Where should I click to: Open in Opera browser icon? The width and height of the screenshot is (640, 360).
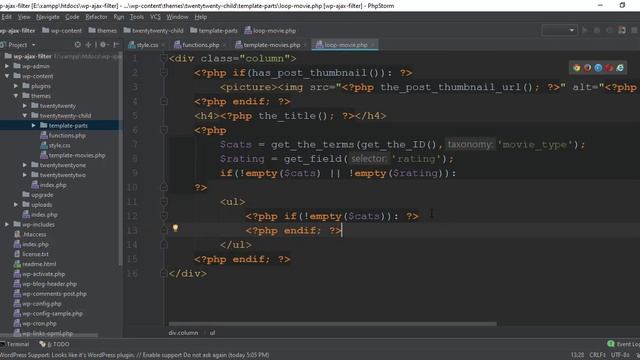[x=609, y=68]
